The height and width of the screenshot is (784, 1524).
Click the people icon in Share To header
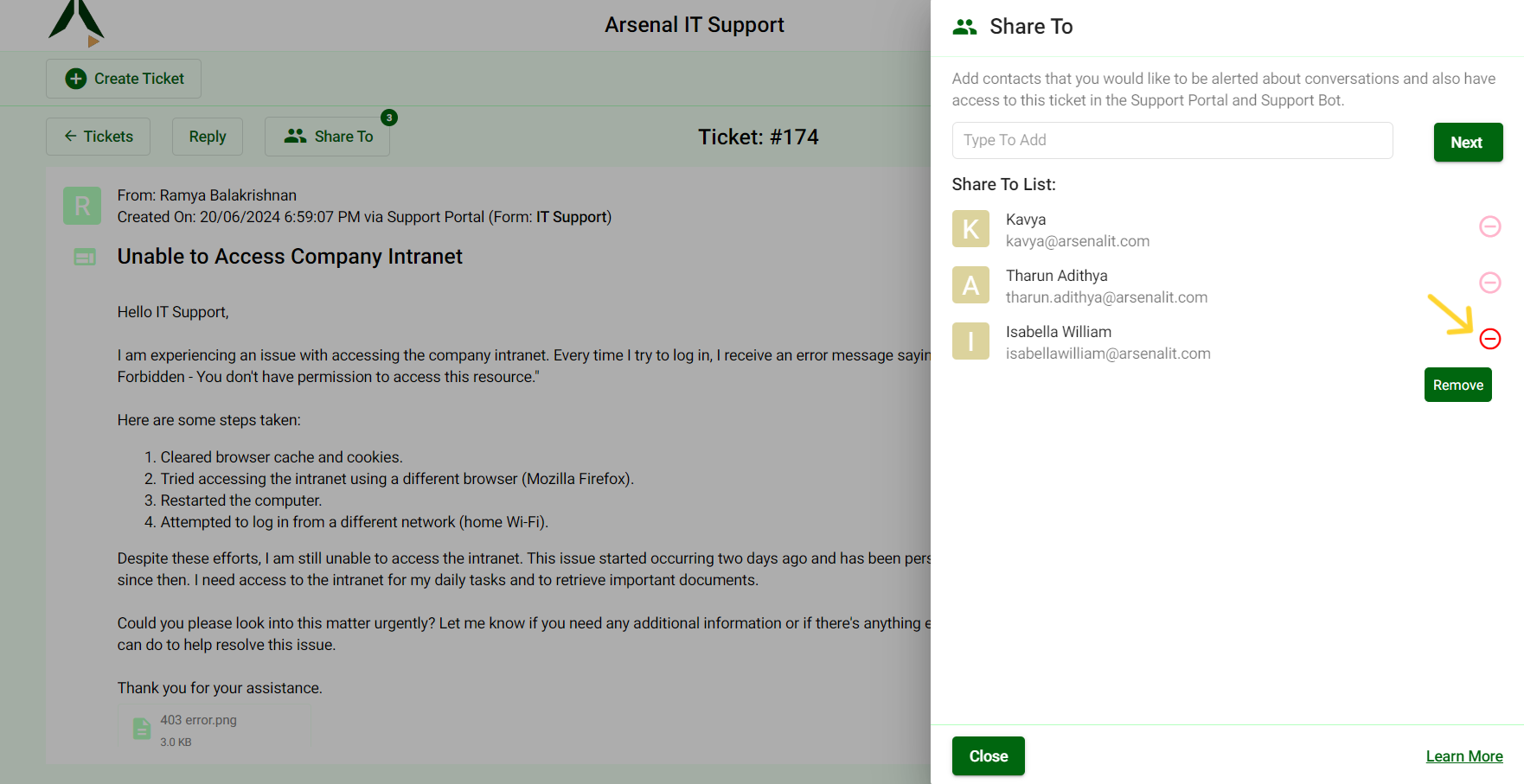(964, 27)
